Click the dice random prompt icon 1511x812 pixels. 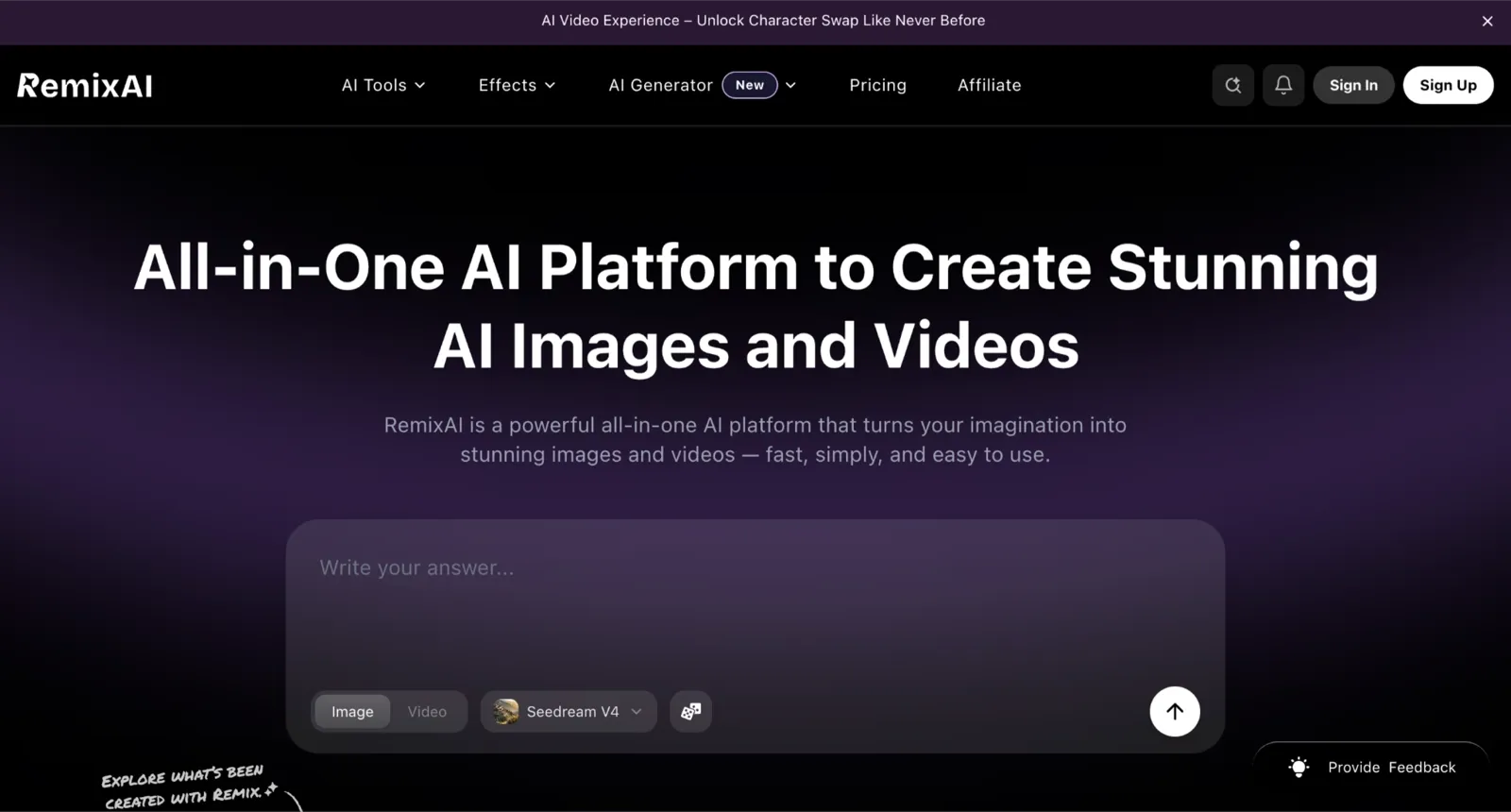click(x=691, y=712)
